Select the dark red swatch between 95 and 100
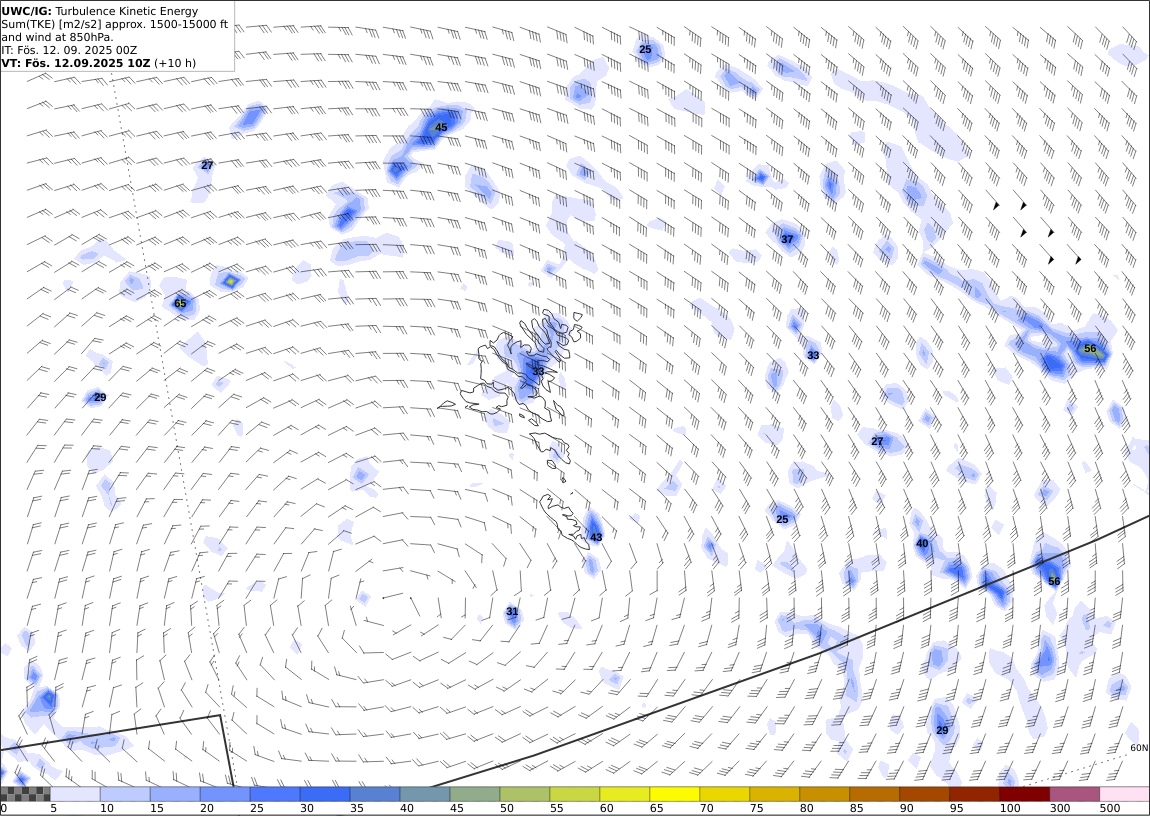Viewport: 1150px width, 816px height. [x=974, y=794]
